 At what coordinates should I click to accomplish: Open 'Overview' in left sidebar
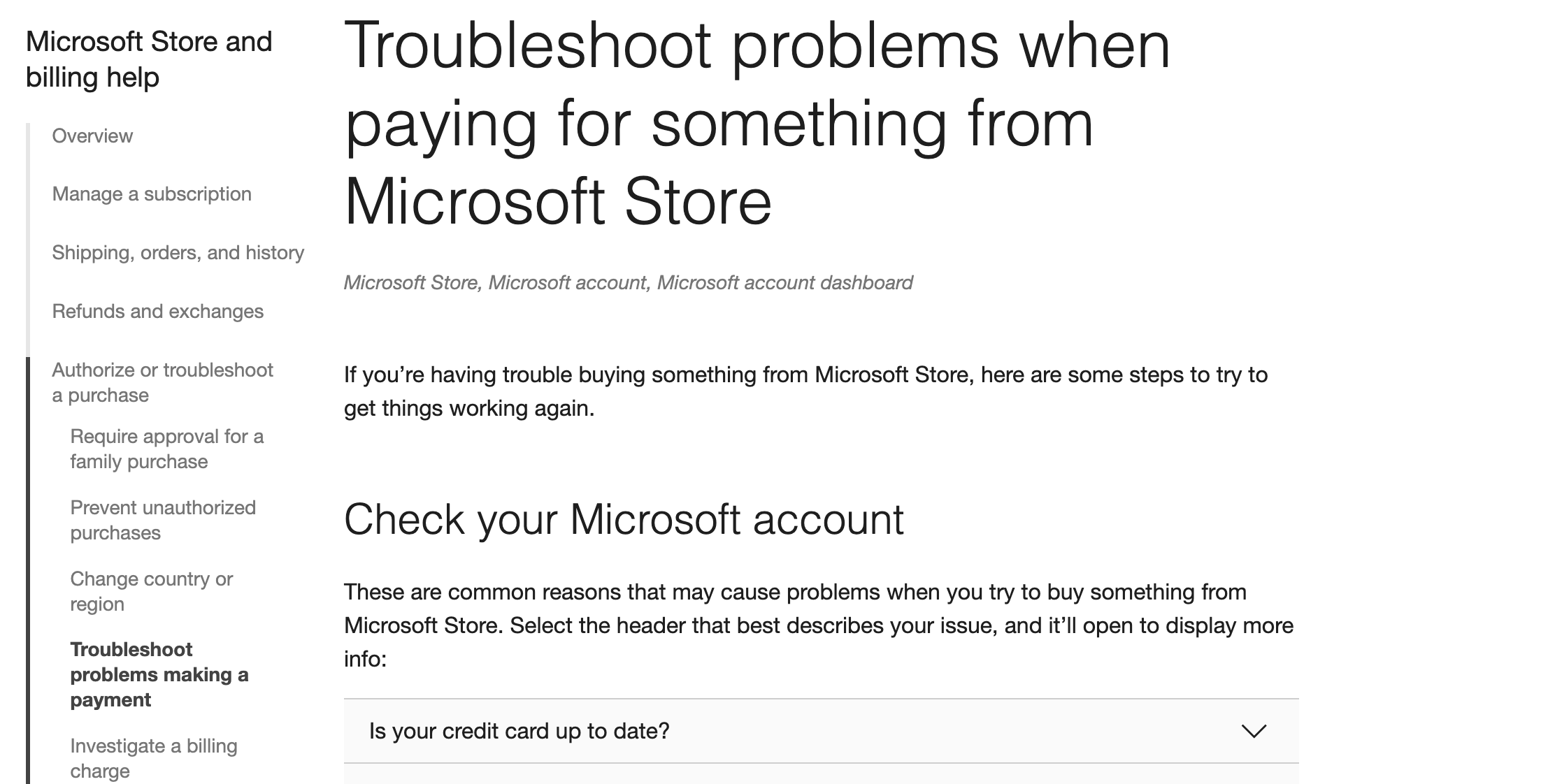click(92, 134)
